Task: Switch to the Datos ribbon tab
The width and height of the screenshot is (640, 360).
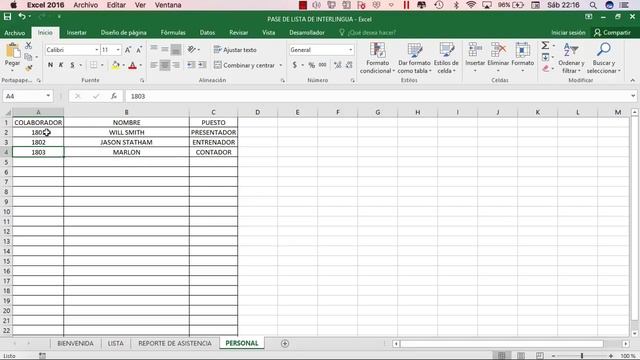Action: [207, 33]
